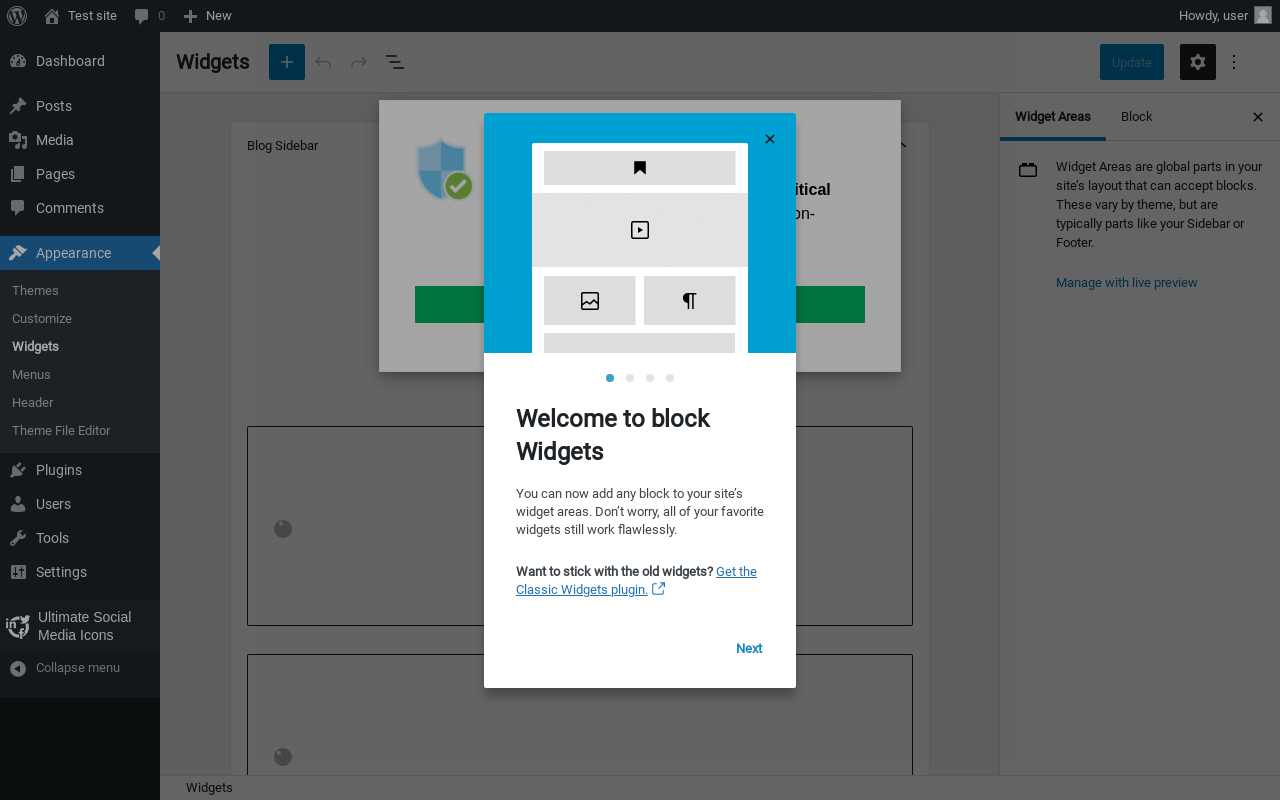
Task: Open the Plugins menu
Action: pyautogui.click(x=80, y=470)
